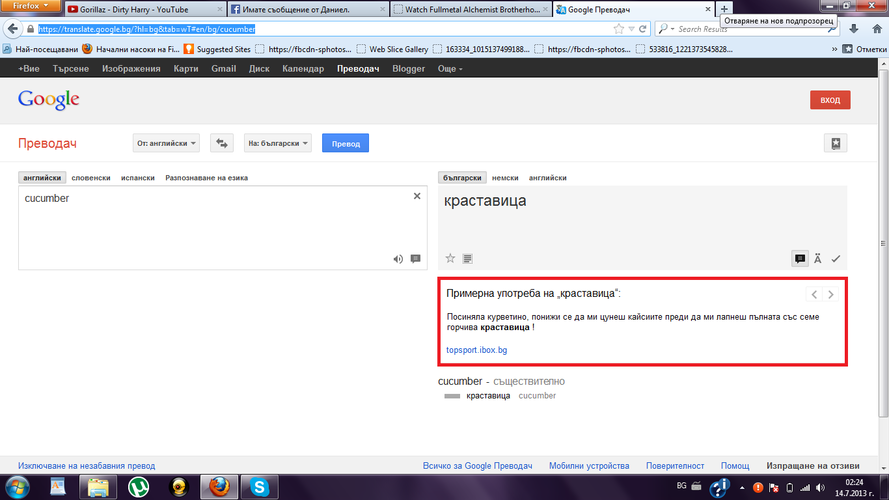Open the От: английски source language dropdown
The width and height of the screenshot is (889, 500).
click(x=166, y=143)
